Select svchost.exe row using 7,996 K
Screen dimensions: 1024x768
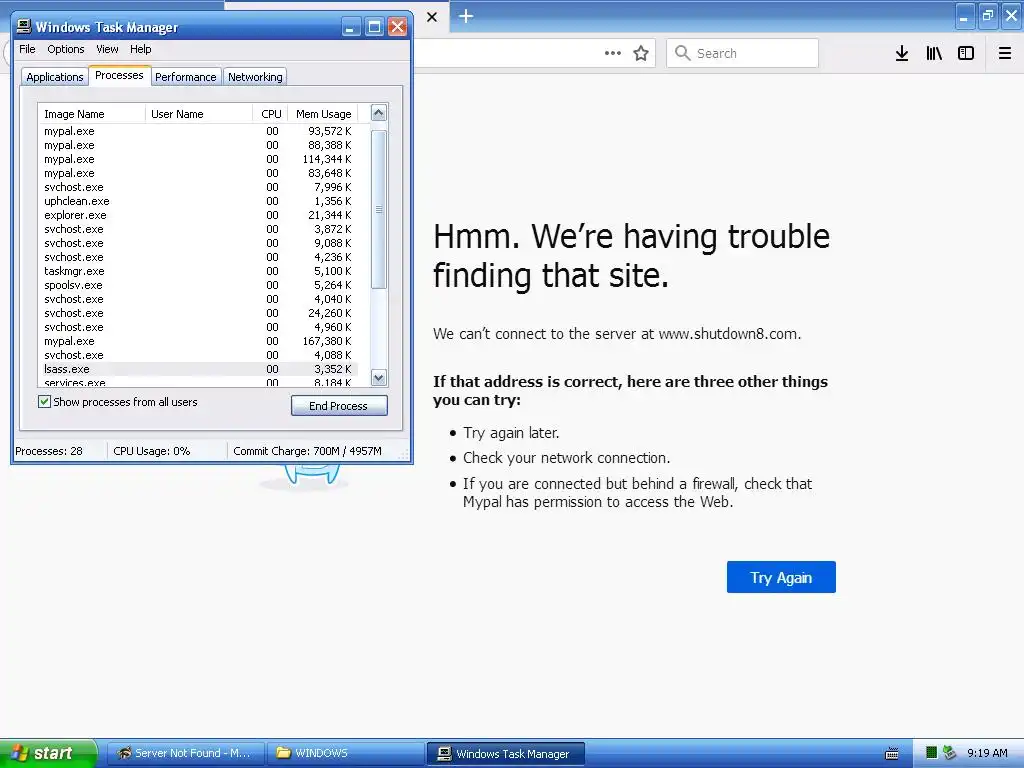pos(198,187)
